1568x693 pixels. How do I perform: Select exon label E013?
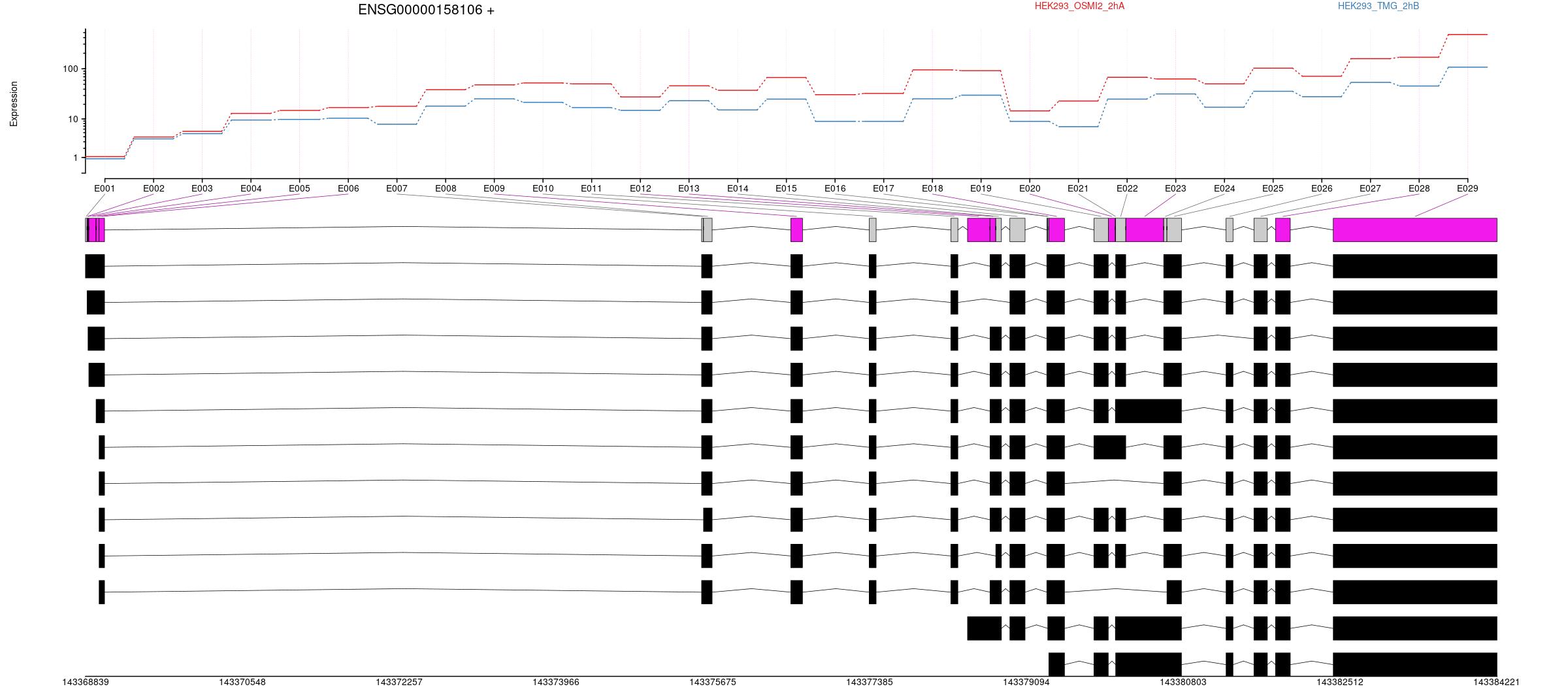689,188
